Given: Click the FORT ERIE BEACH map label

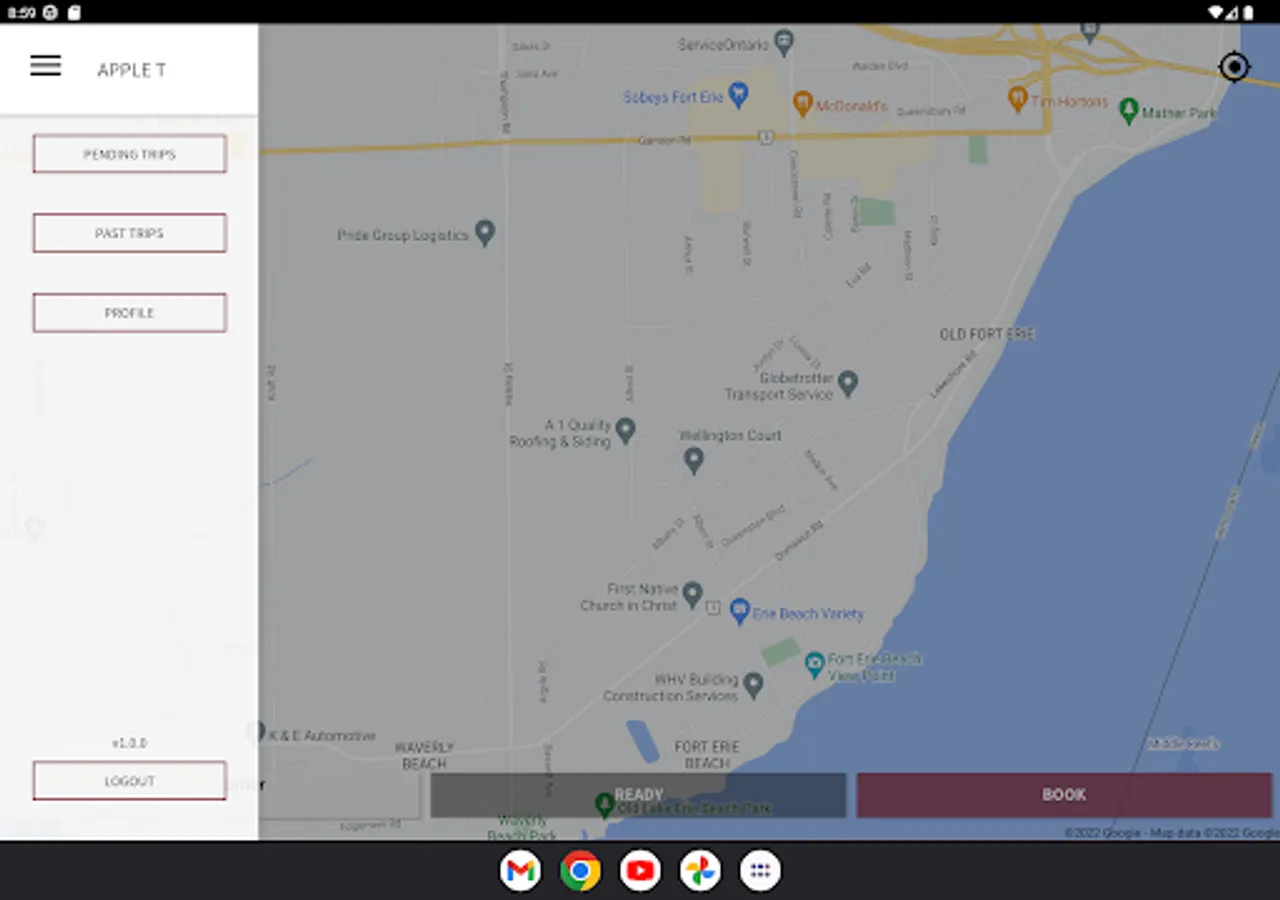Looking at the screenshot, I should click(707, 755).
